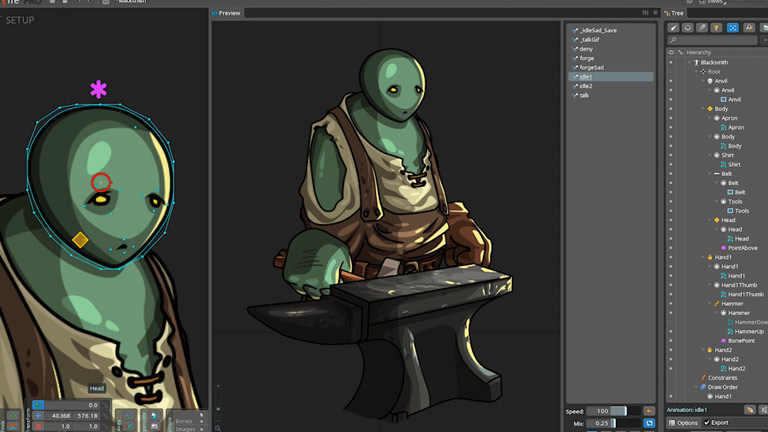Viewport: 768px width, 432px height.
Task: Click the Preview panel menu icon
Action: click(655, 13)
